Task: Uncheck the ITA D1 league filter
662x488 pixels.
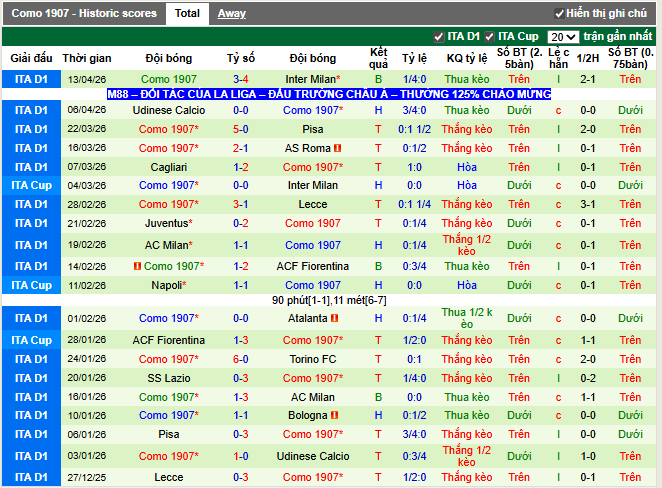Action: (439, 37)
